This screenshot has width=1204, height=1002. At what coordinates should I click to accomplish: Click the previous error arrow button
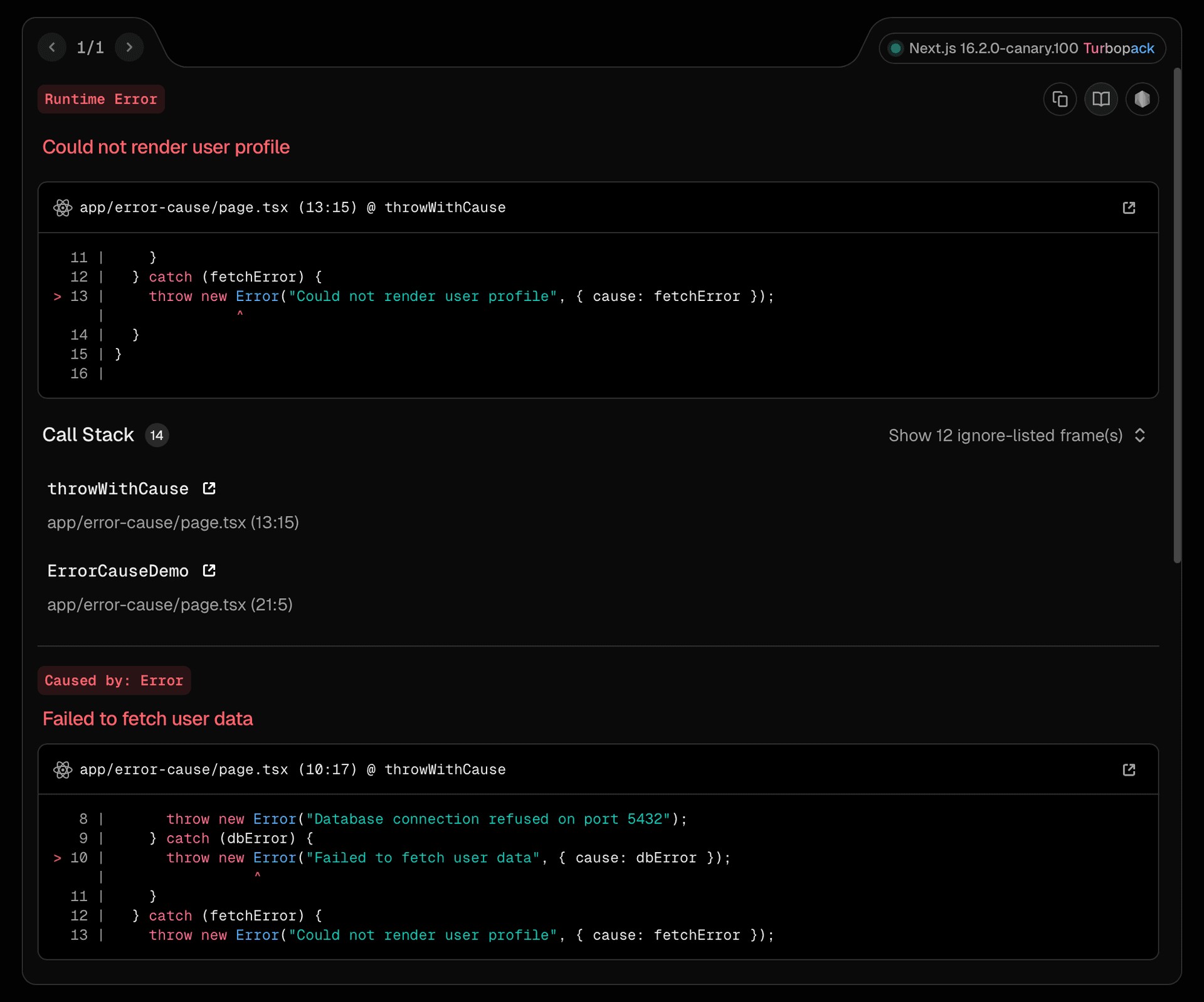(52, 48)
